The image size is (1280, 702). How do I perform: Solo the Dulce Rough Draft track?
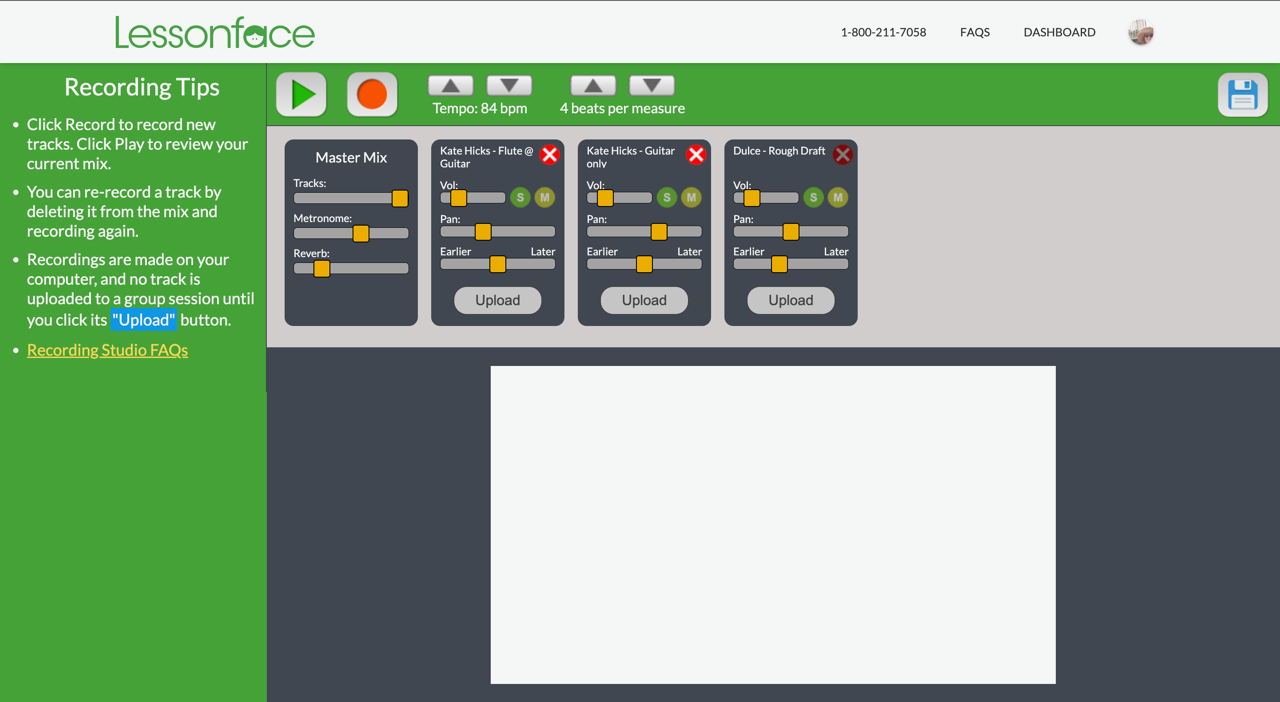coord(813,198)
